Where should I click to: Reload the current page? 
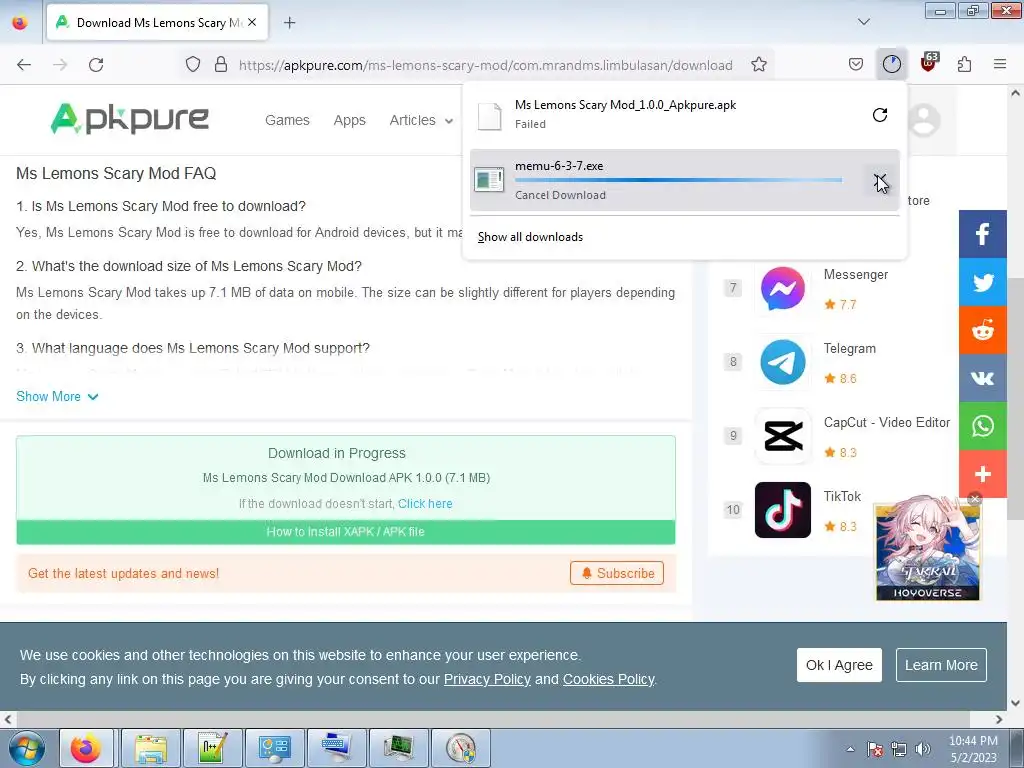pyautogui.click(x=96, y=65)
